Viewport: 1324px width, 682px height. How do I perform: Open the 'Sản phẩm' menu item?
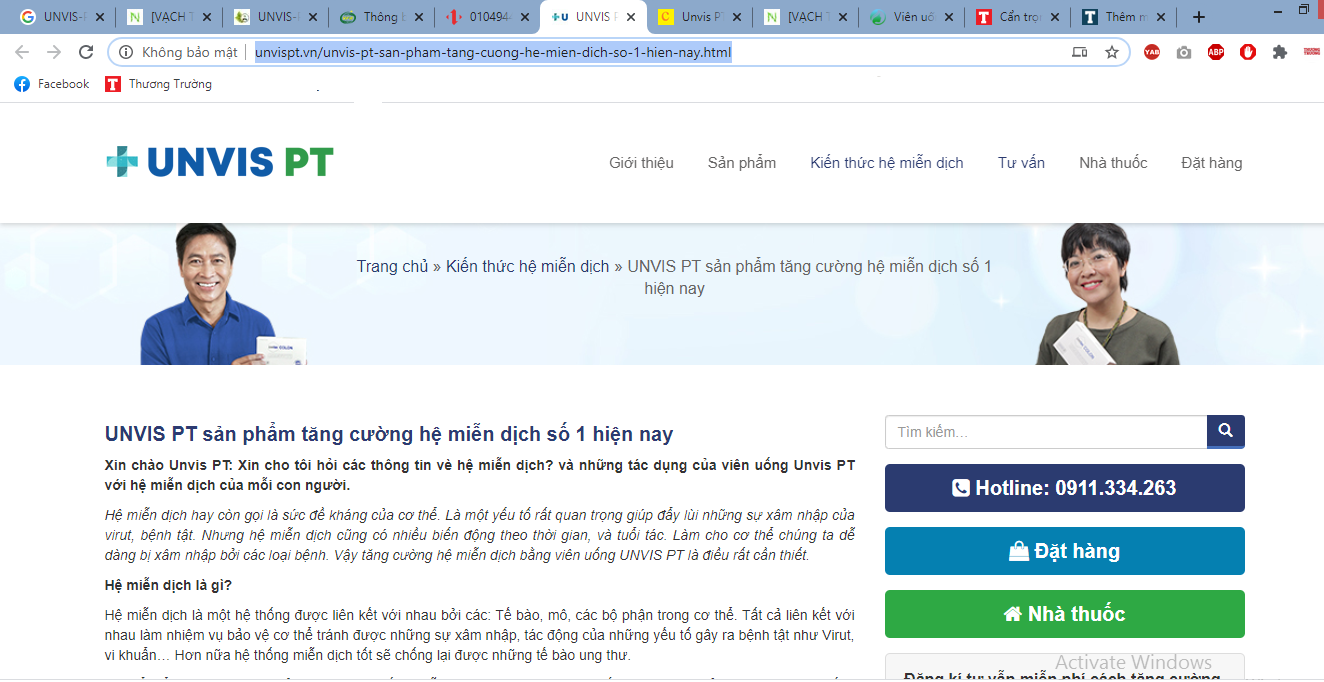pyautogui.click(x=741, y=163)
